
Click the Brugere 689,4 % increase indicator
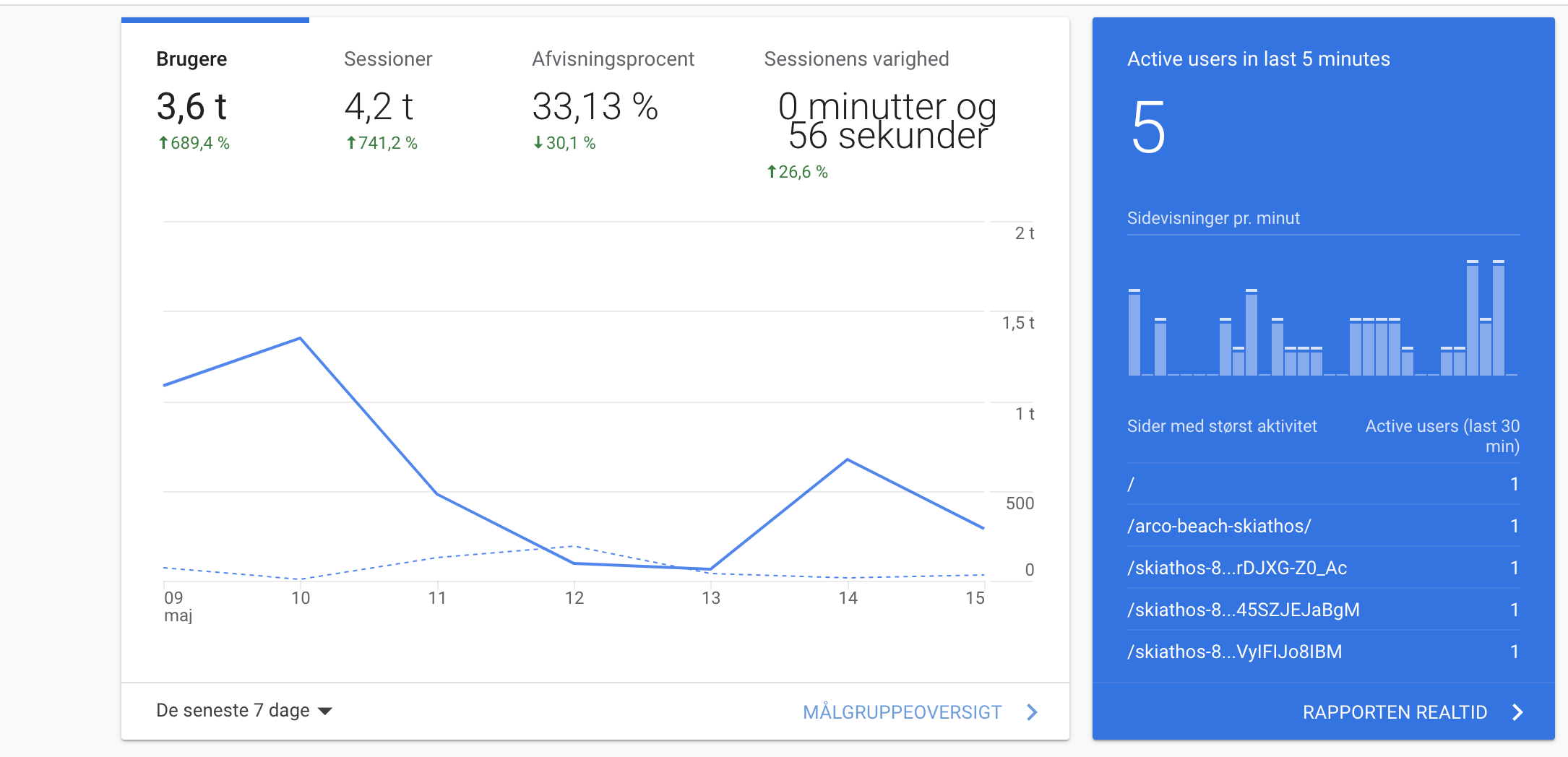pos(194,143)
